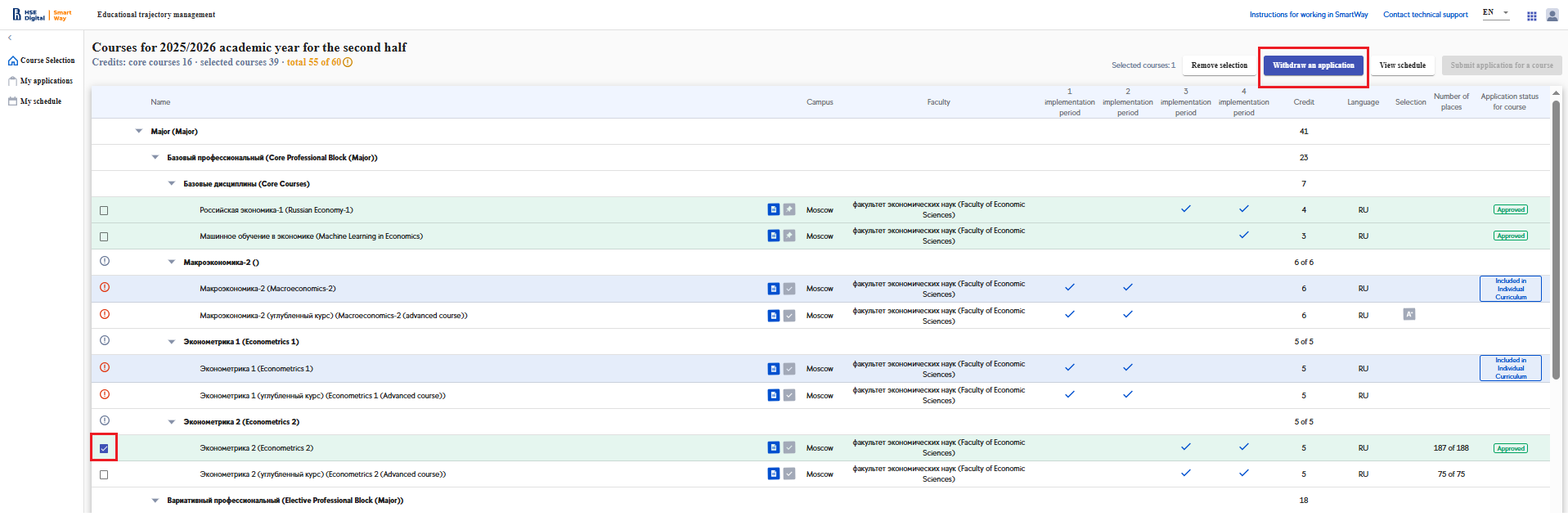Screen dimensions: 1568x530
Task: Check the Russian Economy-1 course checkbox
Action: tap(104, 210)
